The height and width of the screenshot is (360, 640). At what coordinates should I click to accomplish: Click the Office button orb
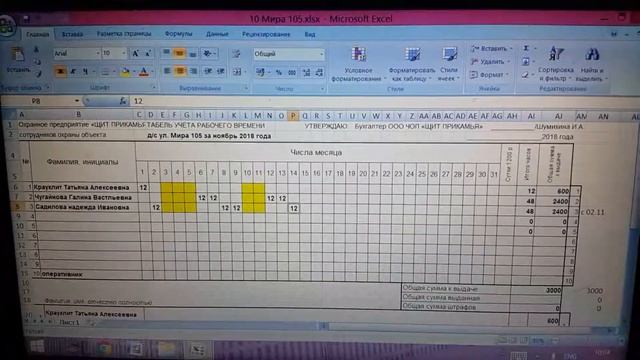[x=6, y=26]
